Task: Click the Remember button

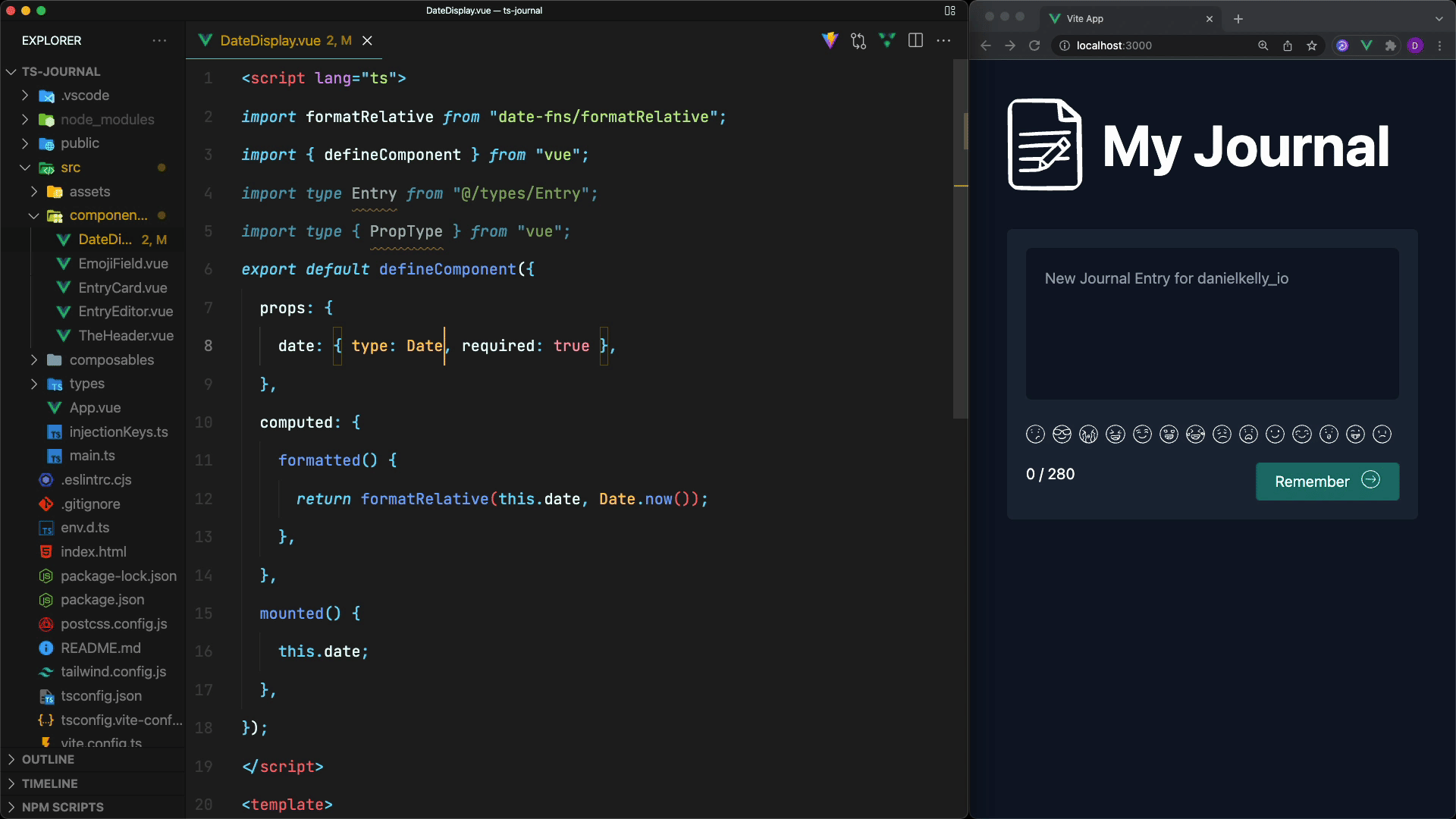Action: pyautogui.click(x=1327, y=482)
